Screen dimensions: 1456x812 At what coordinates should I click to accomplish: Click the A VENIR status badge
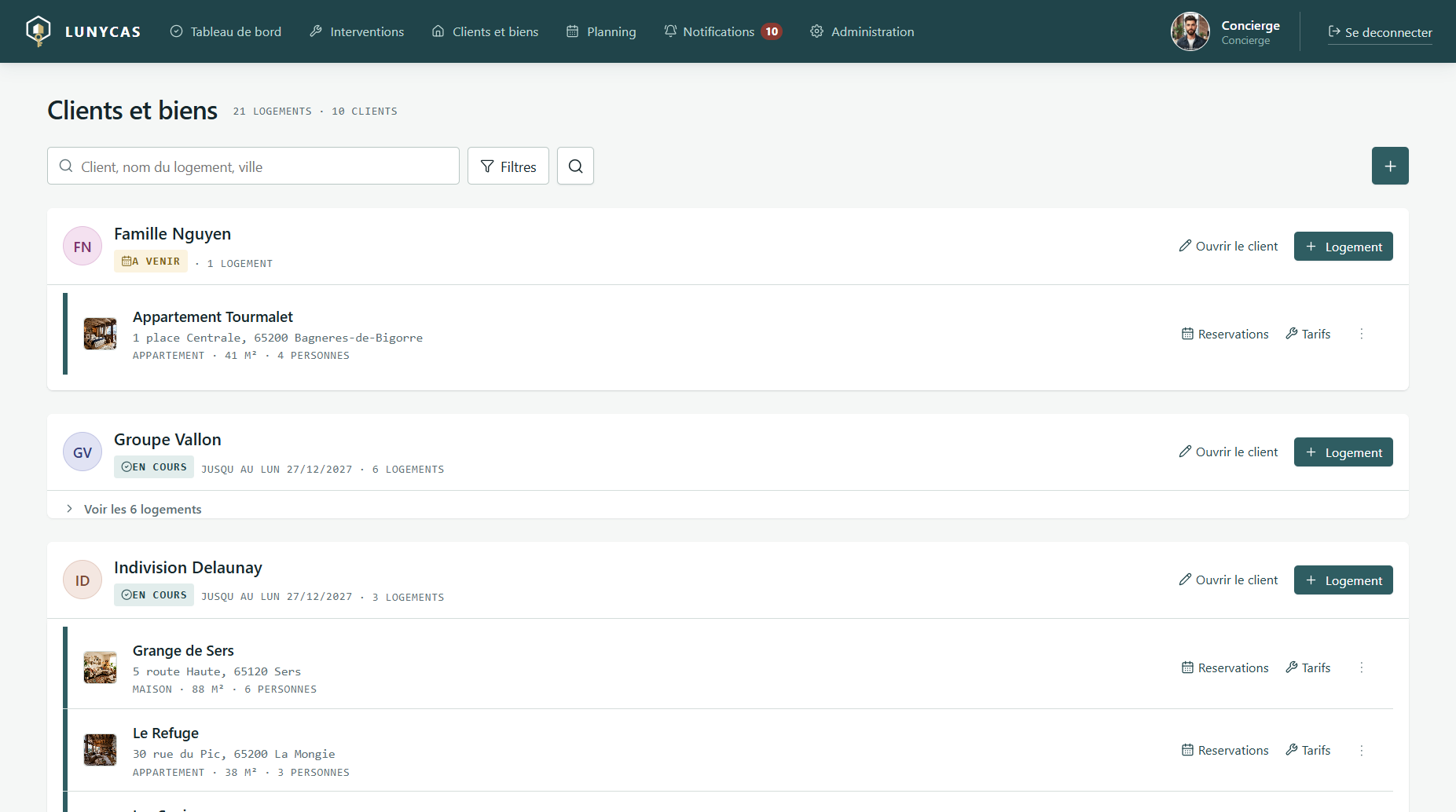point(151,261)
